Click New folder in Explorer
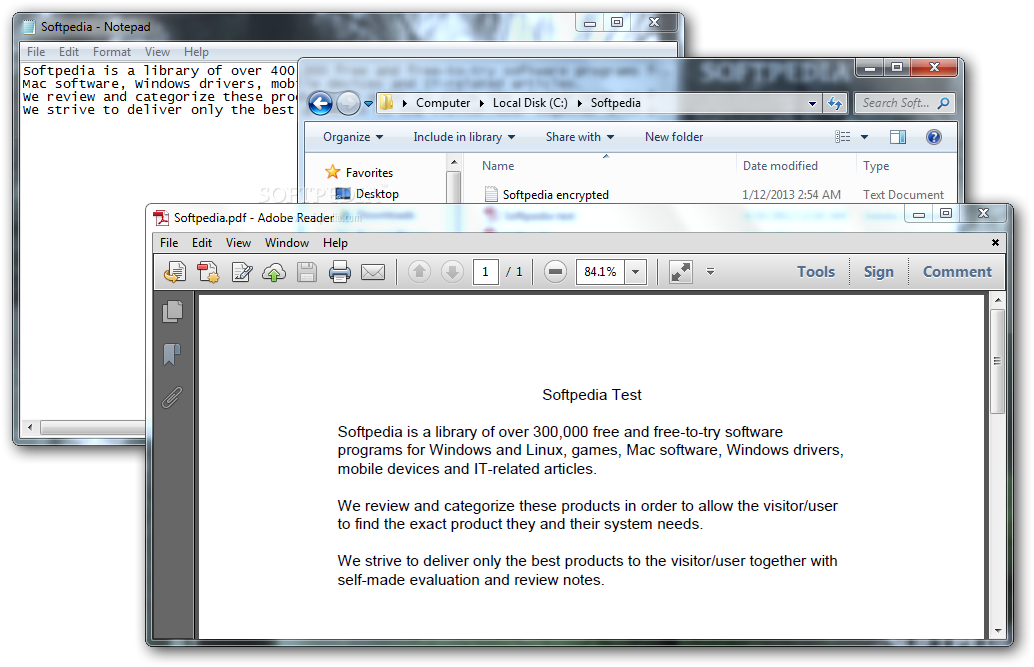The width and height of the screenshot is (1034, 667). click(674, 137)
